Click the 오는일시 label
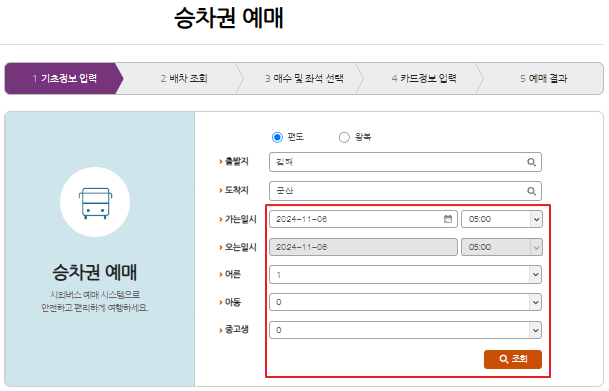This screenshot has height=391, width=609. (240, 247)
